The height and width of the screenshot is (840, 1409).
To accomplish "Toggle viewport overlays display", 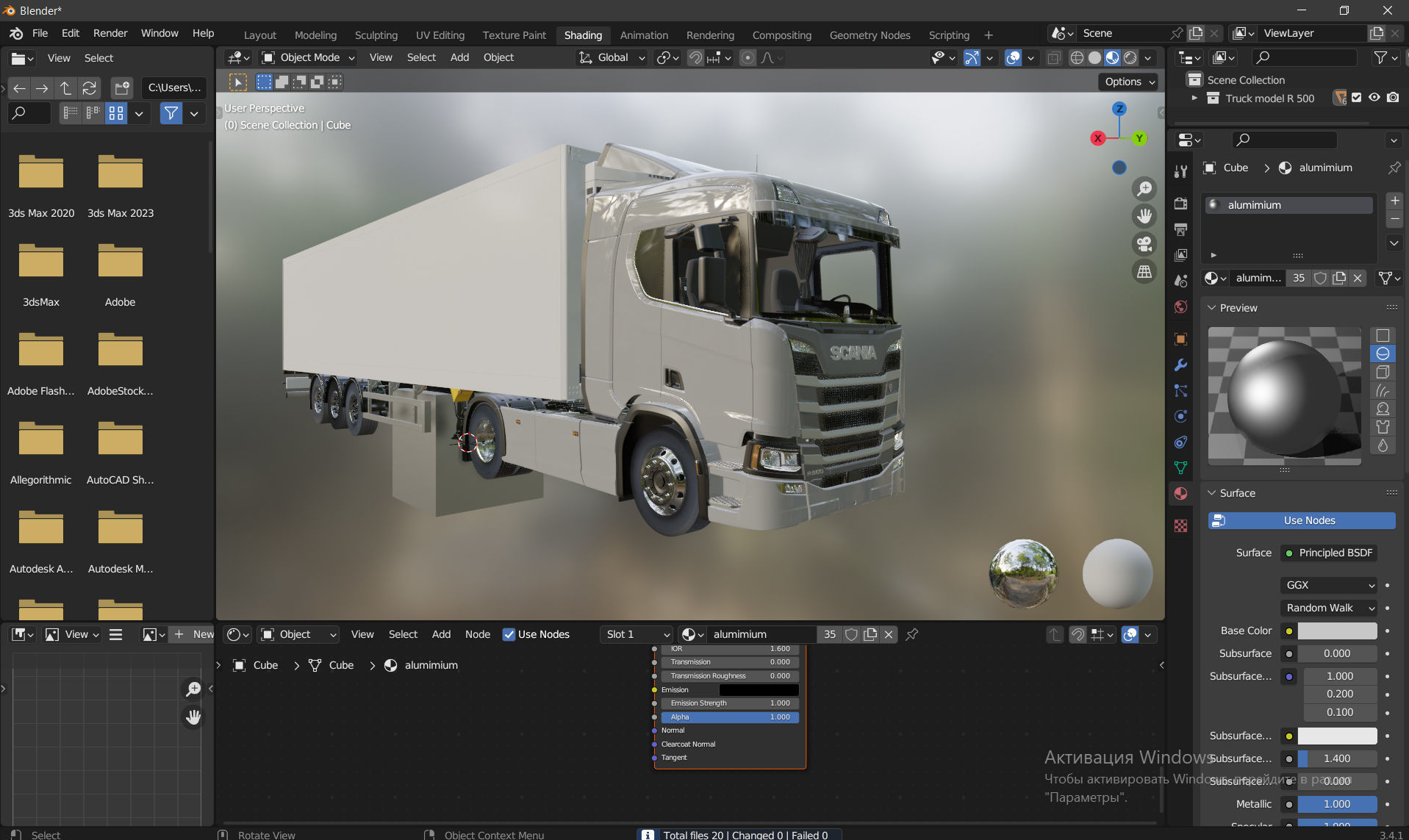I will tap(1013, 57).
